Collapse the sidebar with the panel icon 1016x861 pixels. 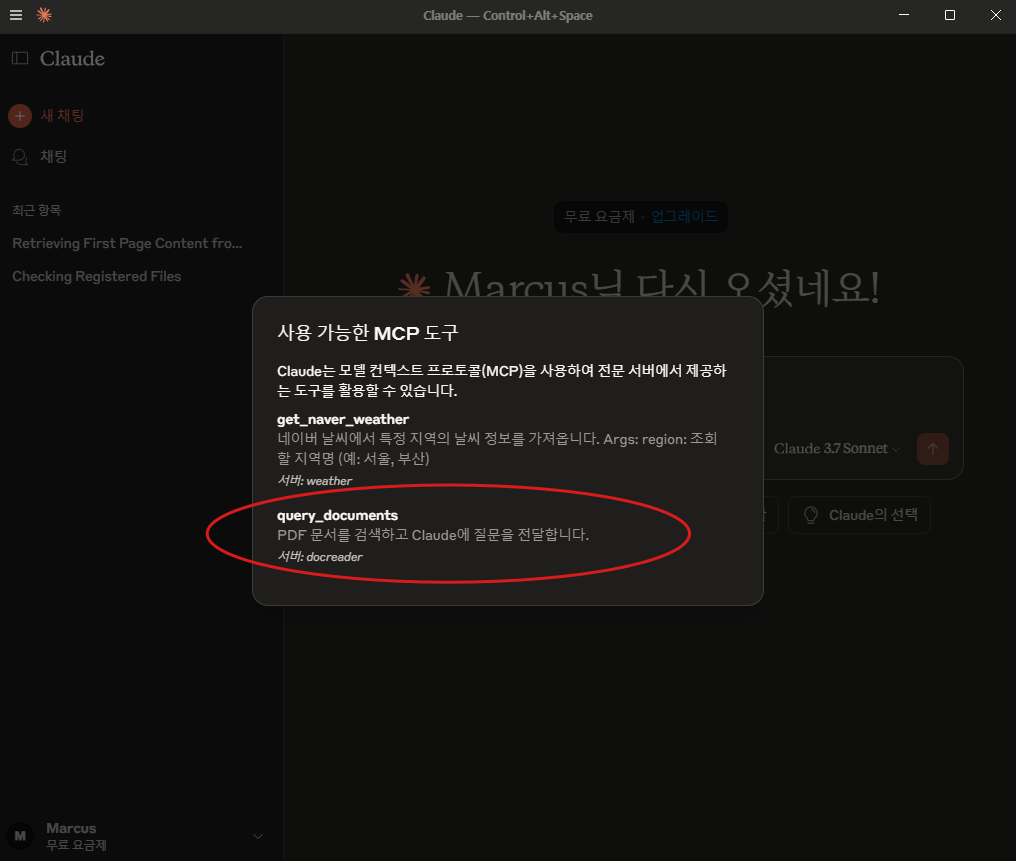[20, 58]
